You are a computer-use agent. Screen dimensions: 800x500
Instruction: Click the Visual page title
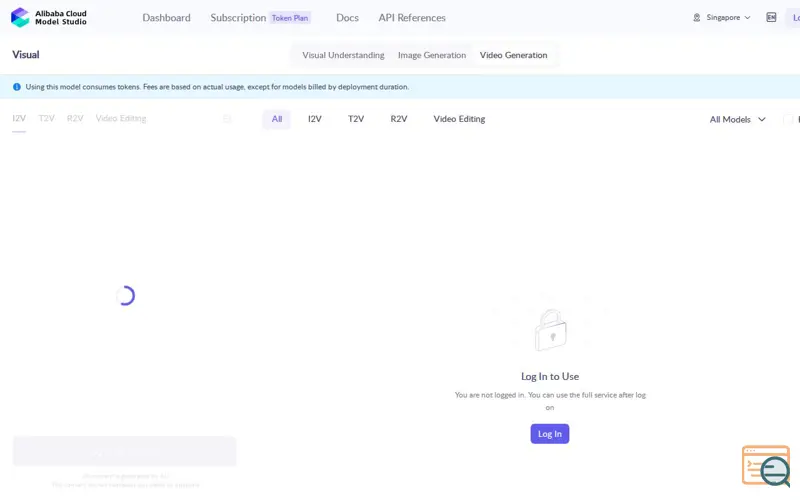[26, 55]
